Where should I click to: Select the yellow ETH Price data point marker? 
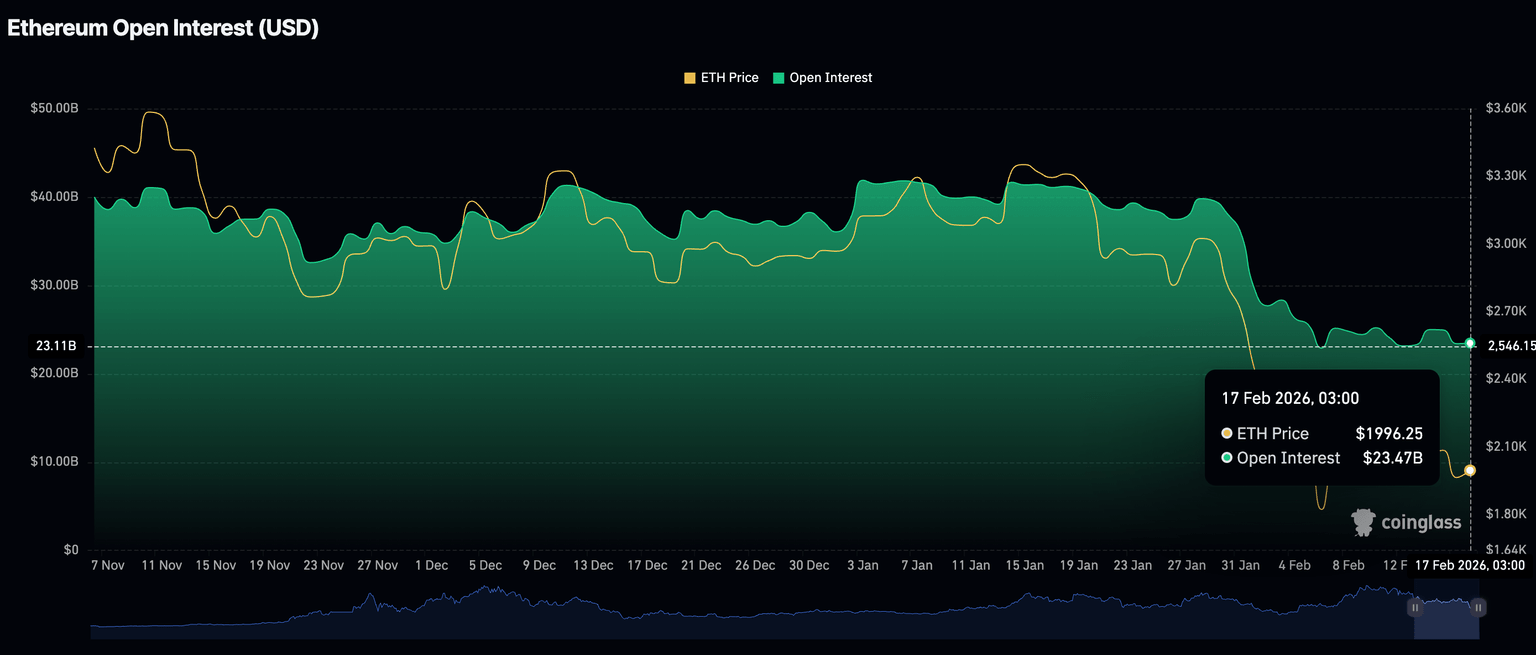tap(1470, 470)
